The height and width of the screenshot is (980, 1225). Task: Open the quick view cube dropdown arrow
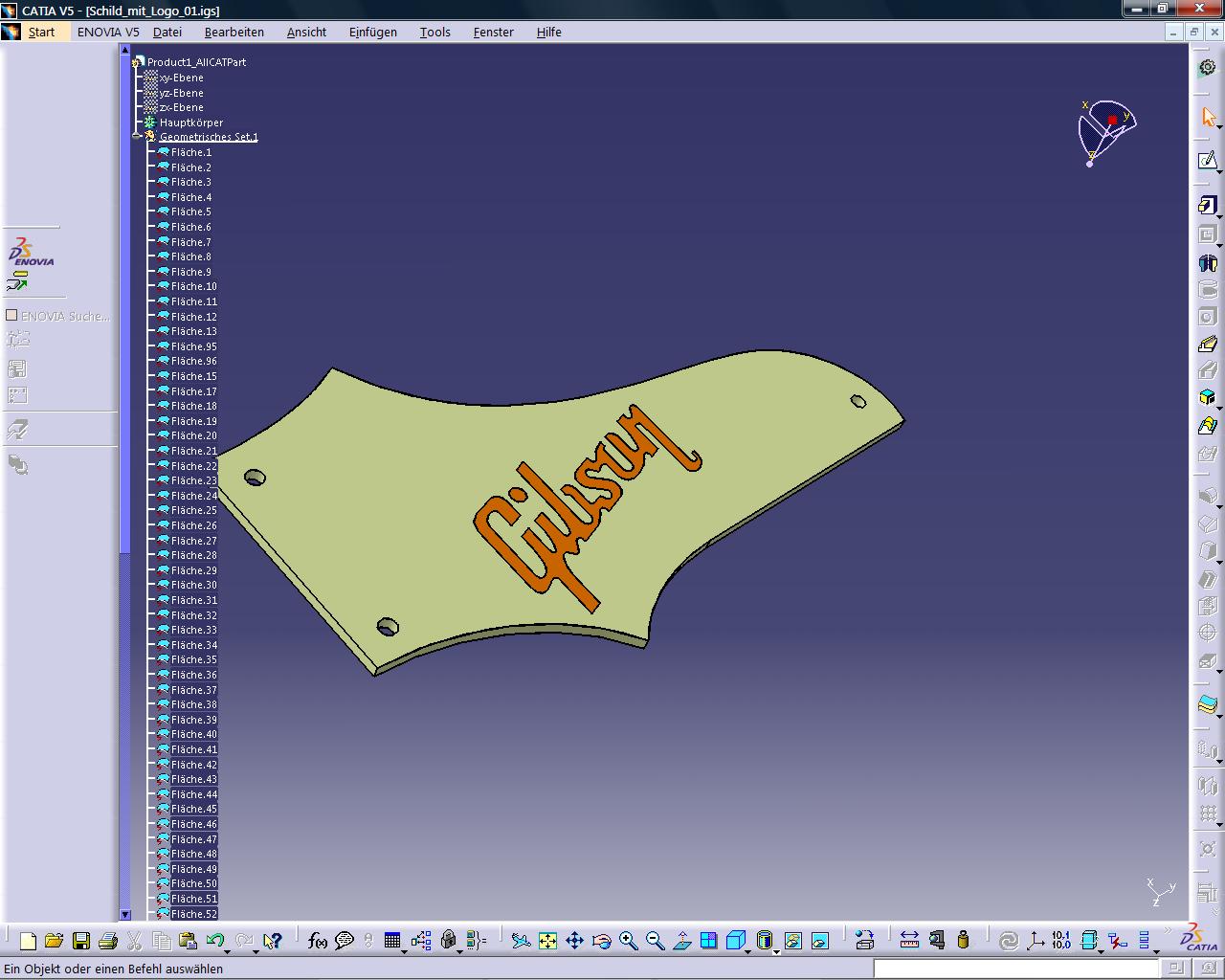748,950
